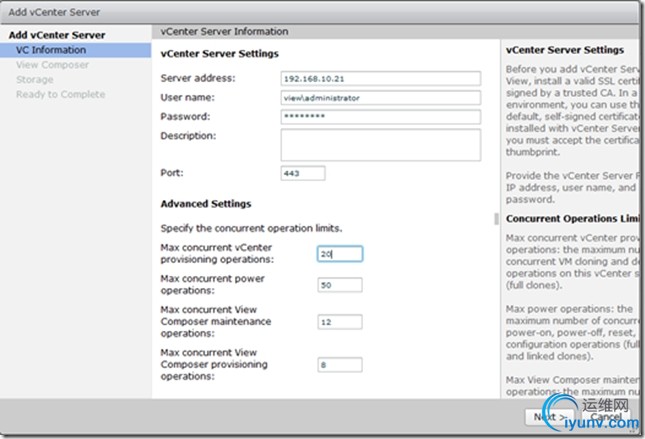
Task: Click the Cancel button
Action: coord(606,417)
